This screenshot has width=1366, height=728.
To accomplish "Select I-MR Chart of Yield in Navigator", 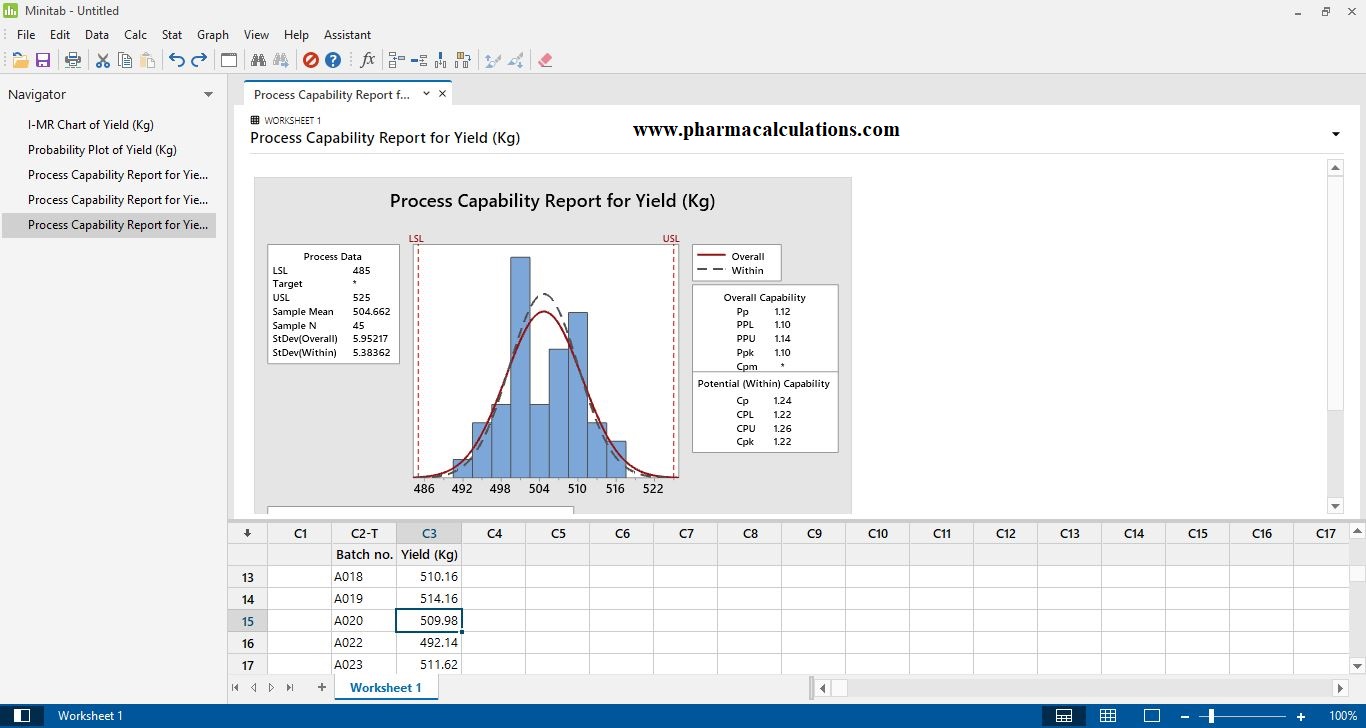I will 90,124.
